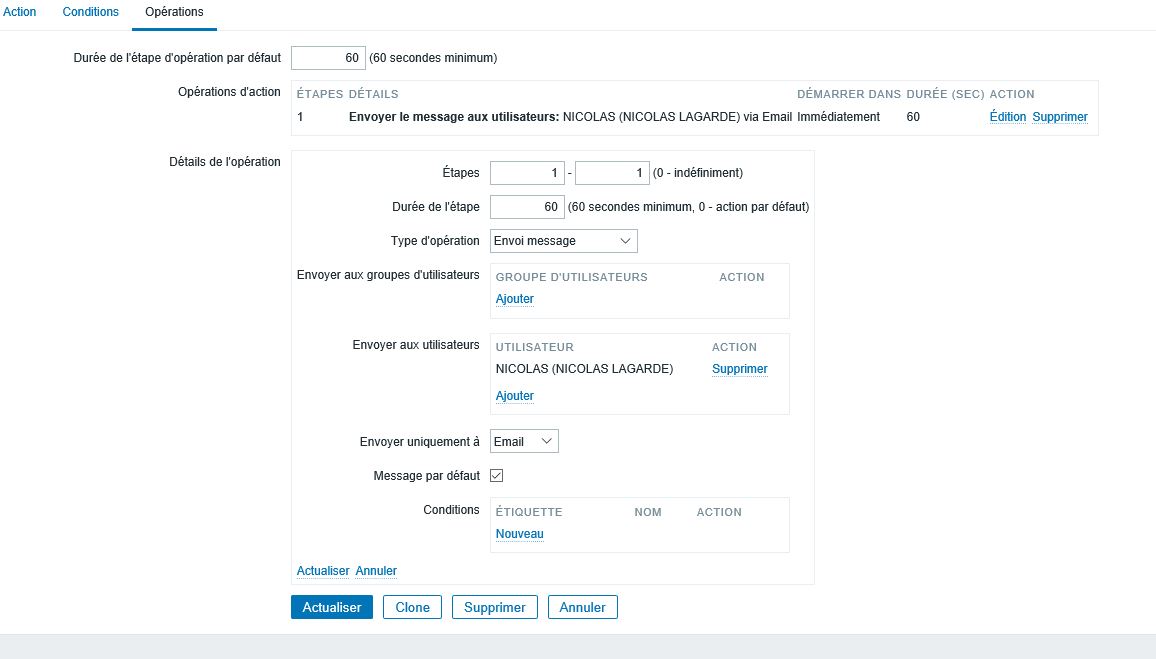The image size is (1156, 659).
Task: Click Supprimer link in Opérations d'action row
Action: pos(1059,117)
